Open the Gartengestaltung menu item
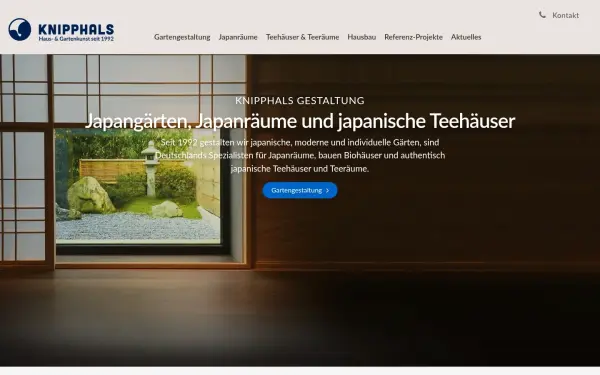Screen dimensions: 600x375 [x=182, y=37]
